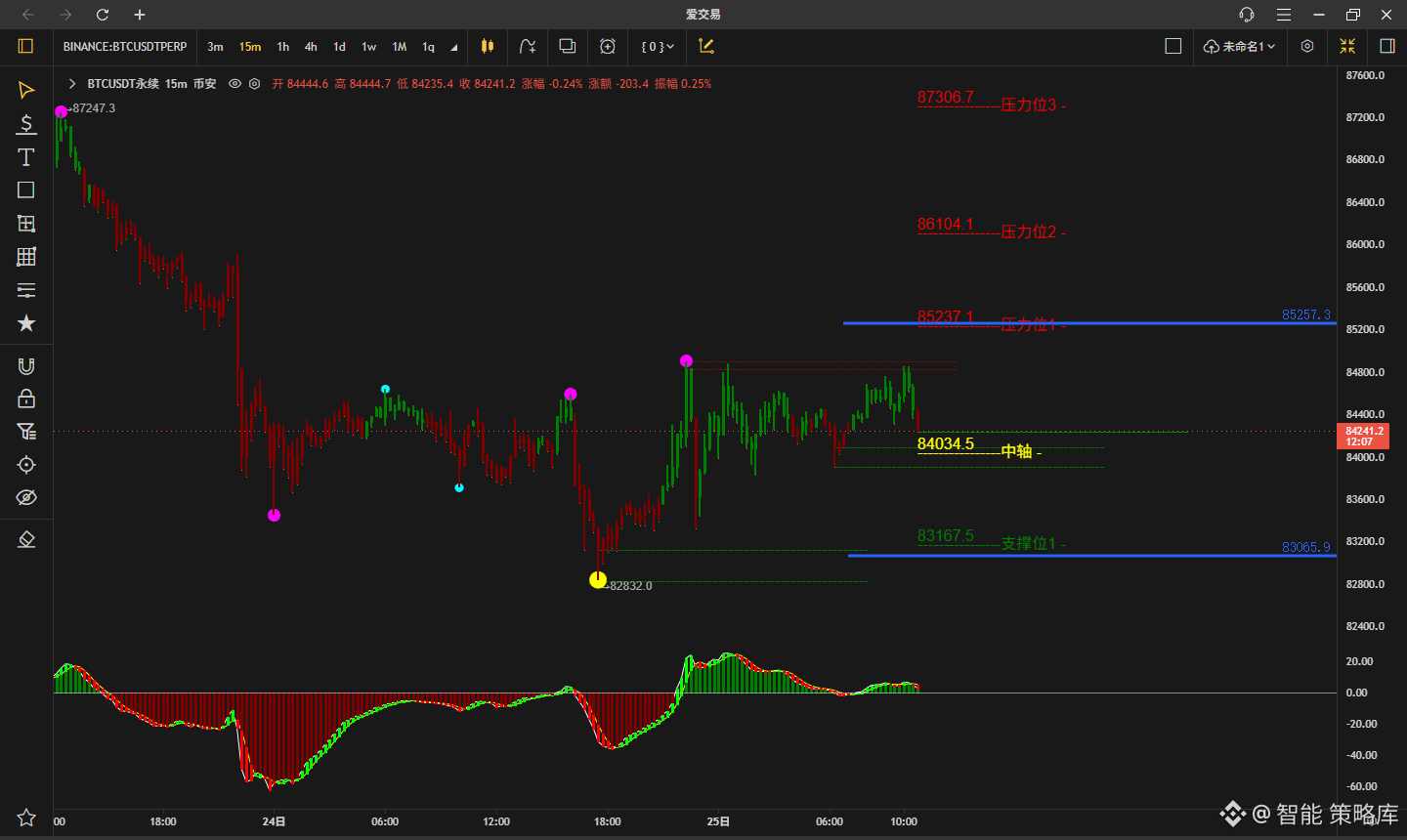1407x840 pixels.
Task: Open the 未命名1 layout dropdown
Action: point(1240,46)
